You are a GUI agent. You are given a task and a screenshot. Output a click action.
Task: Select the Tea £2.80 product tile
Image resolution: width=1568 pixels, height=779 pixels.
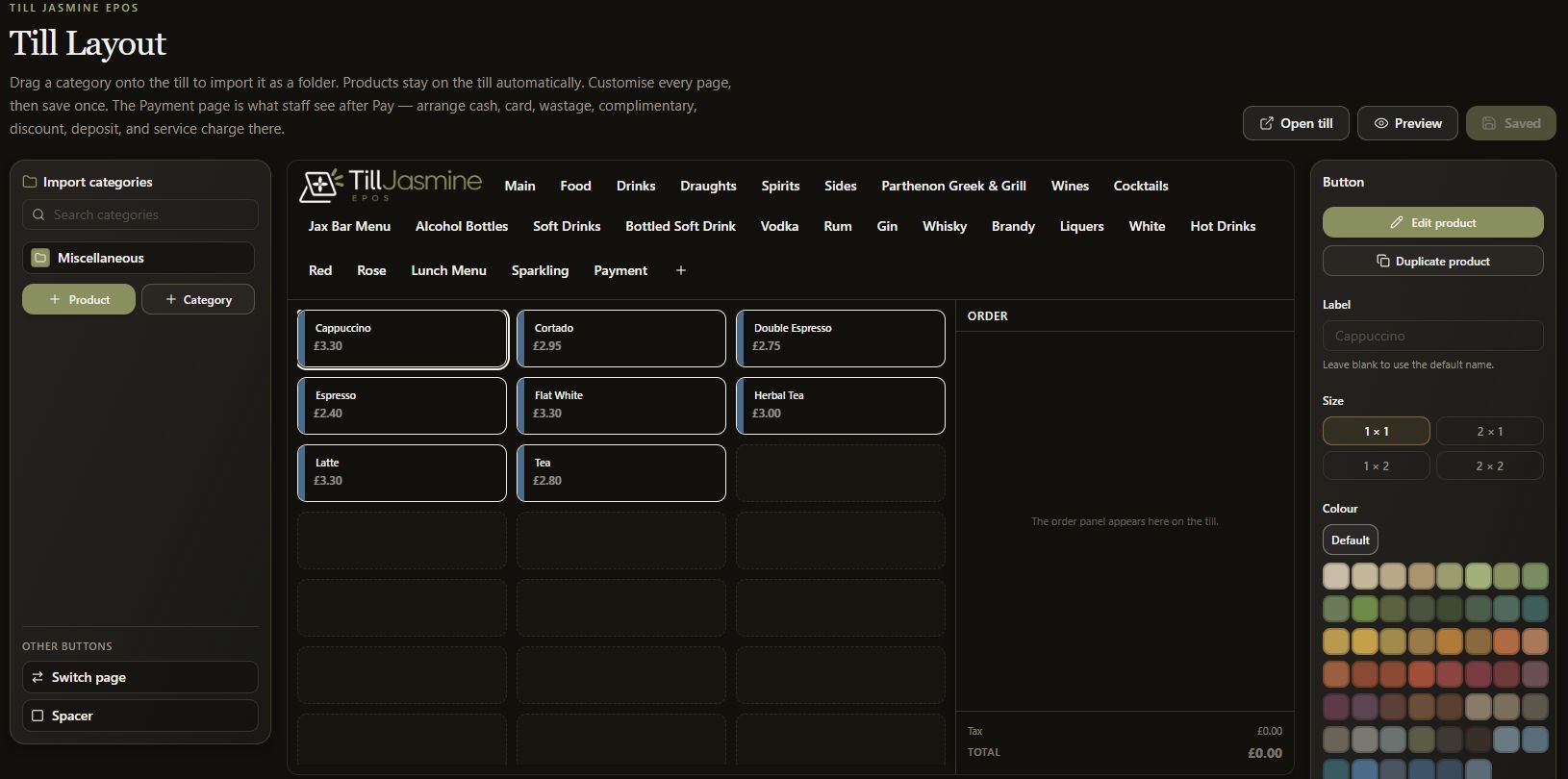pos(621,473)
